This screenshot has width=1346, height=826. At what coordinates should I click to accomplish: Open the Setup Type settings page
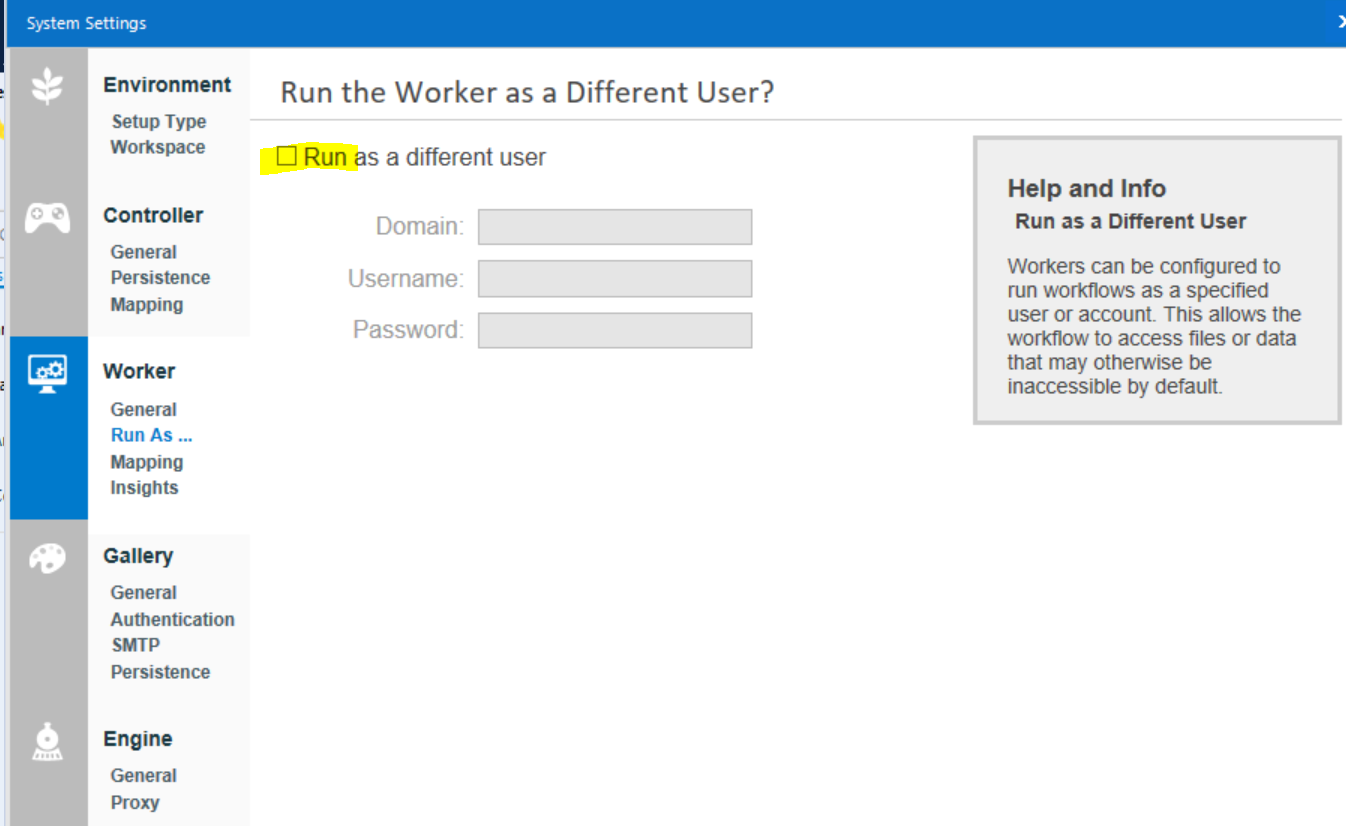coord(158,121)
